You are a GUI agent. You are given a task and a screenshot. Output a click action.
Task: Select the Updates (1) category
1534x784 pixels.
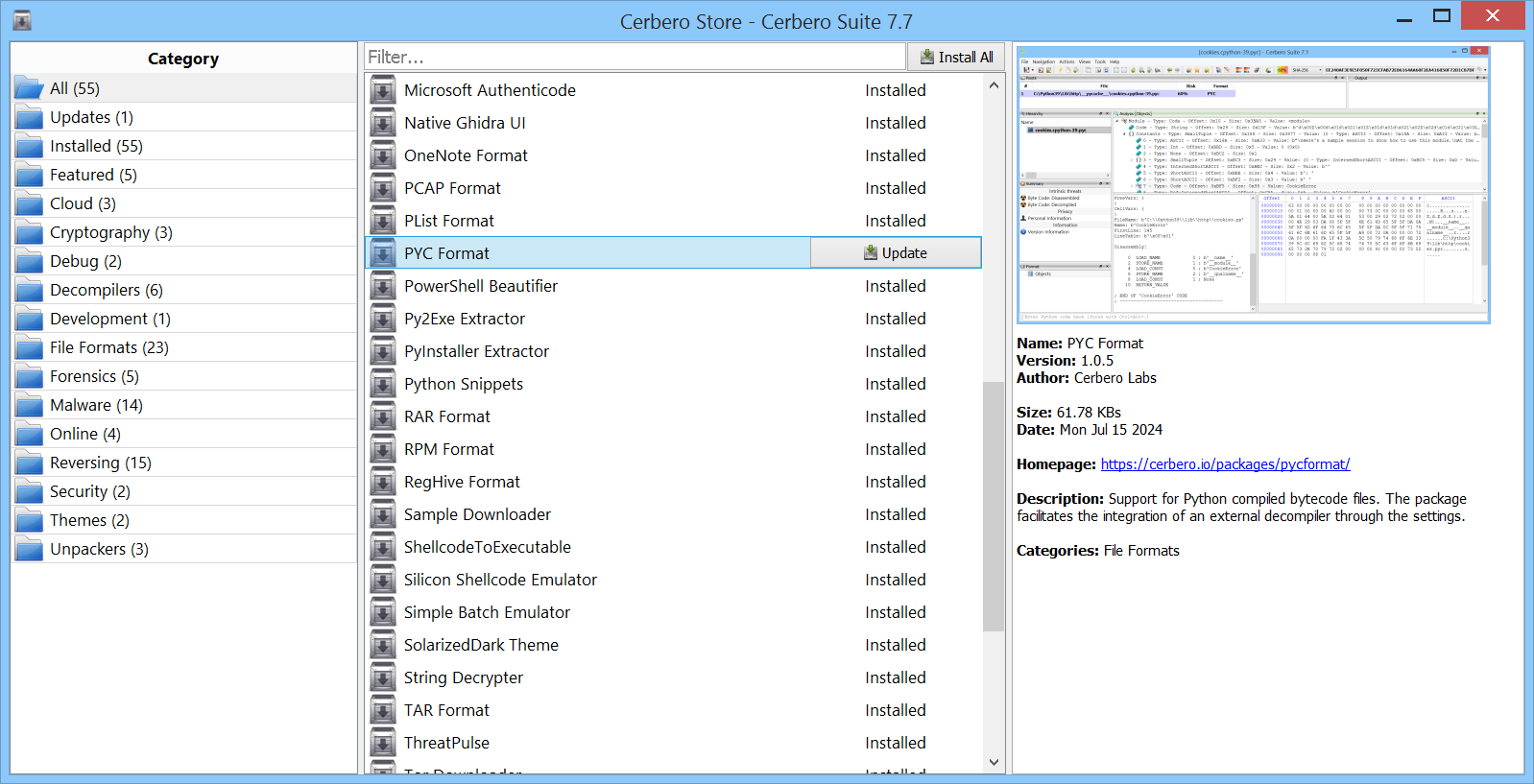(91, 117)
